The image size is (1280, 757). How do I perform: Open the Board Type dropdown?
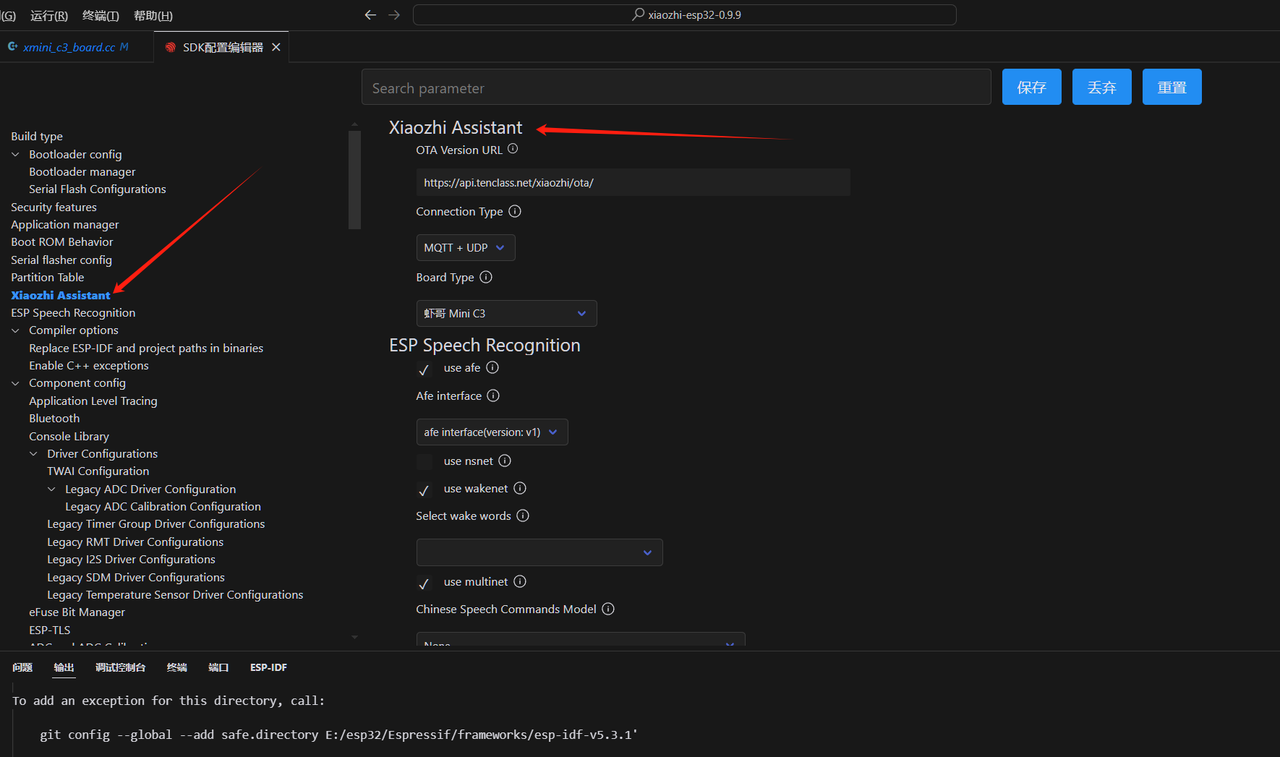coord(506,314)
